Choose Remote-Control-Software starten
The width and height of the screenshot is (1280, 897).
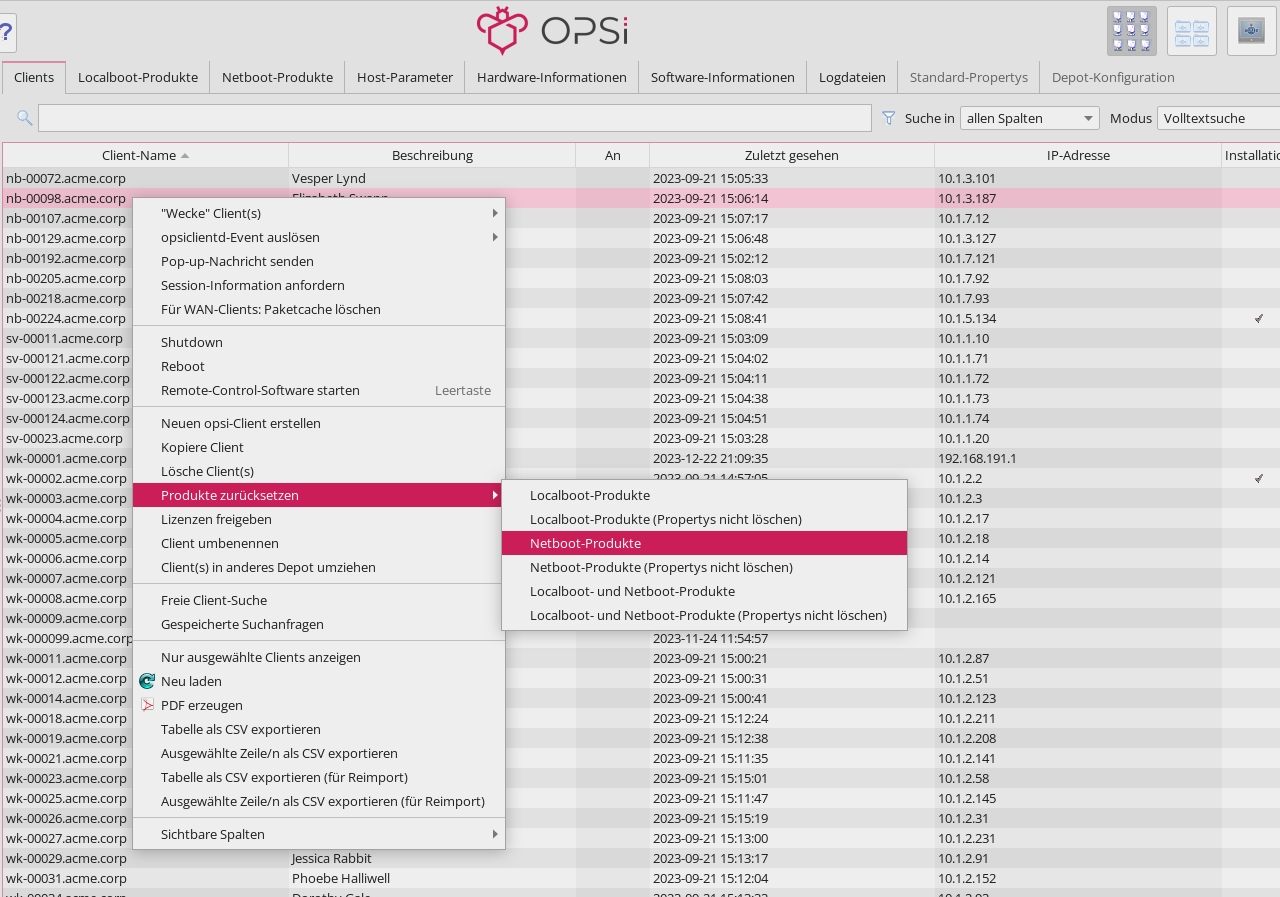coord(319,390)
